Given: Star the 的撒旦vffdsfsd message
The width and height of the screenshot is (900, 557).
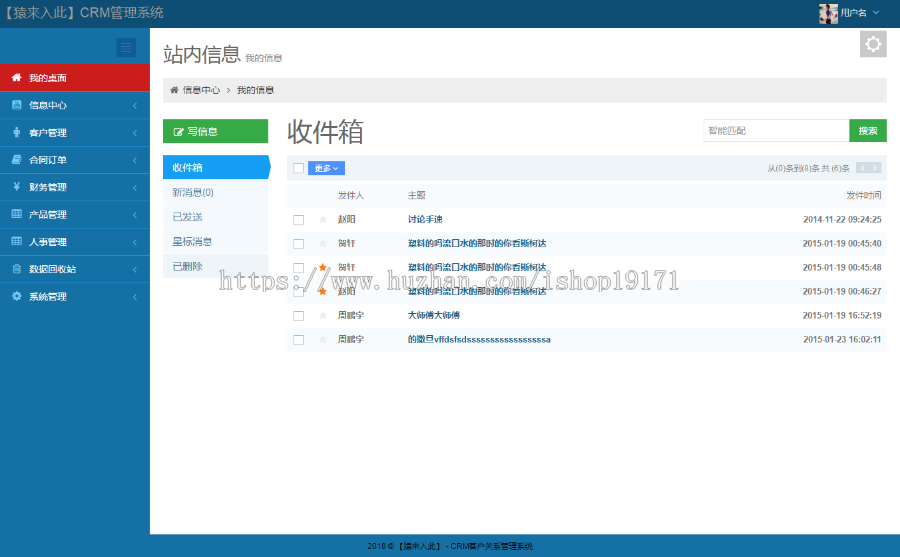Looking at the screenshot, I should coord(323,339).
